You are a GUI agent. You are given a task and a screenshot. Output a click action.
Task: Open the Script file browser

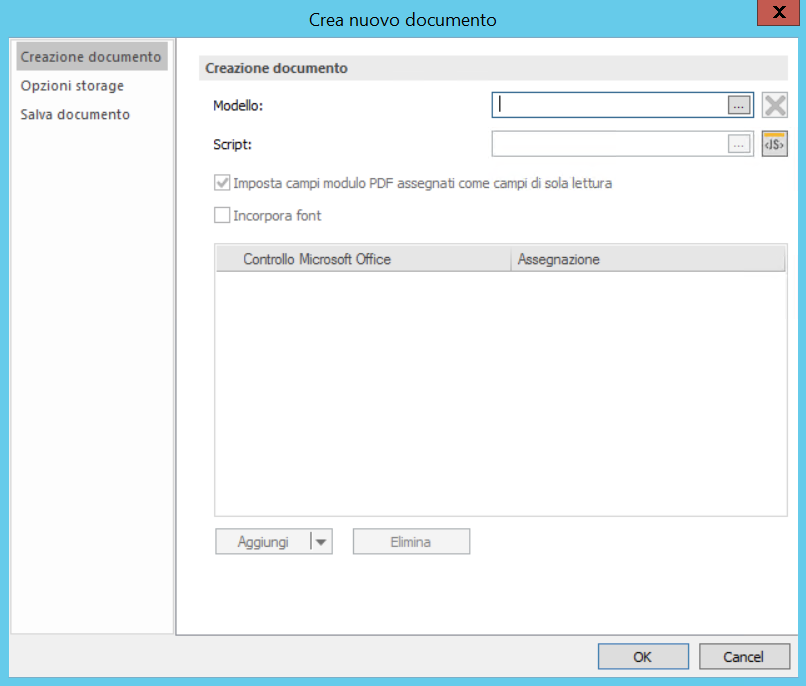pyautogui.click(x=737, y=144)
